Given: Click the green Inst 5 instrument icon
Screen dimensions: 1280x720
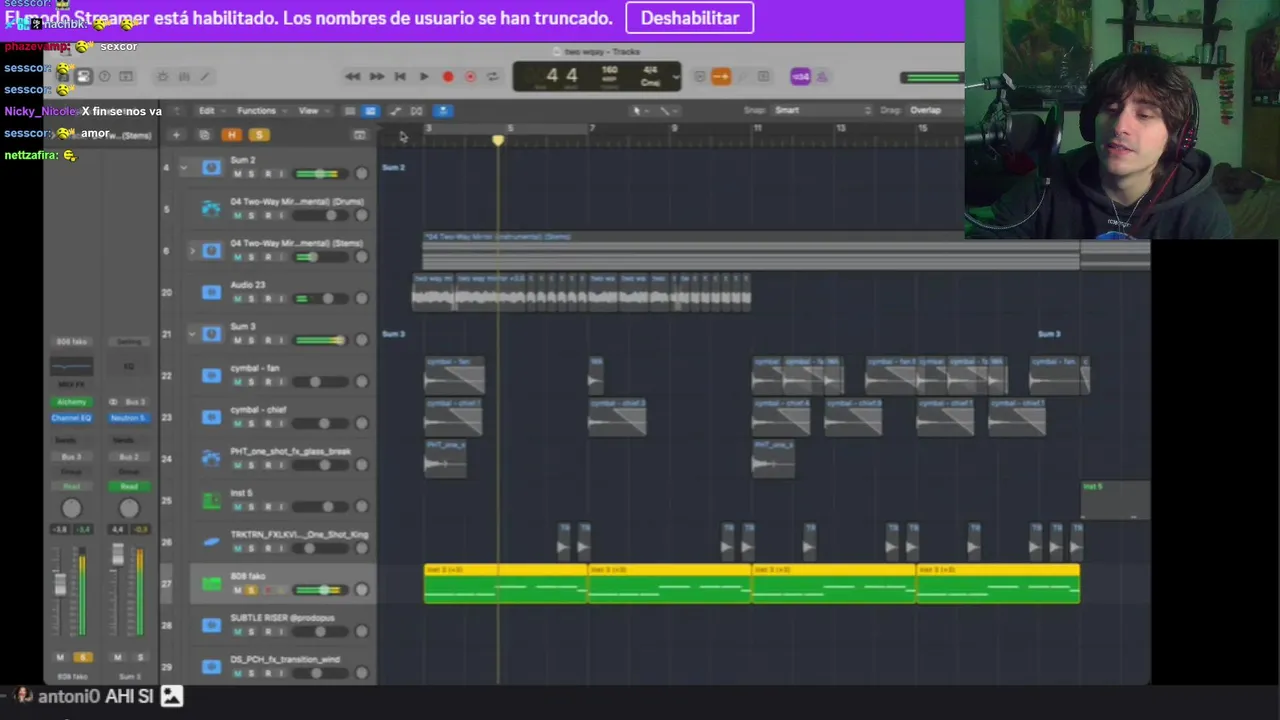Looking at the screenshot, I should [x=211, y=500].
